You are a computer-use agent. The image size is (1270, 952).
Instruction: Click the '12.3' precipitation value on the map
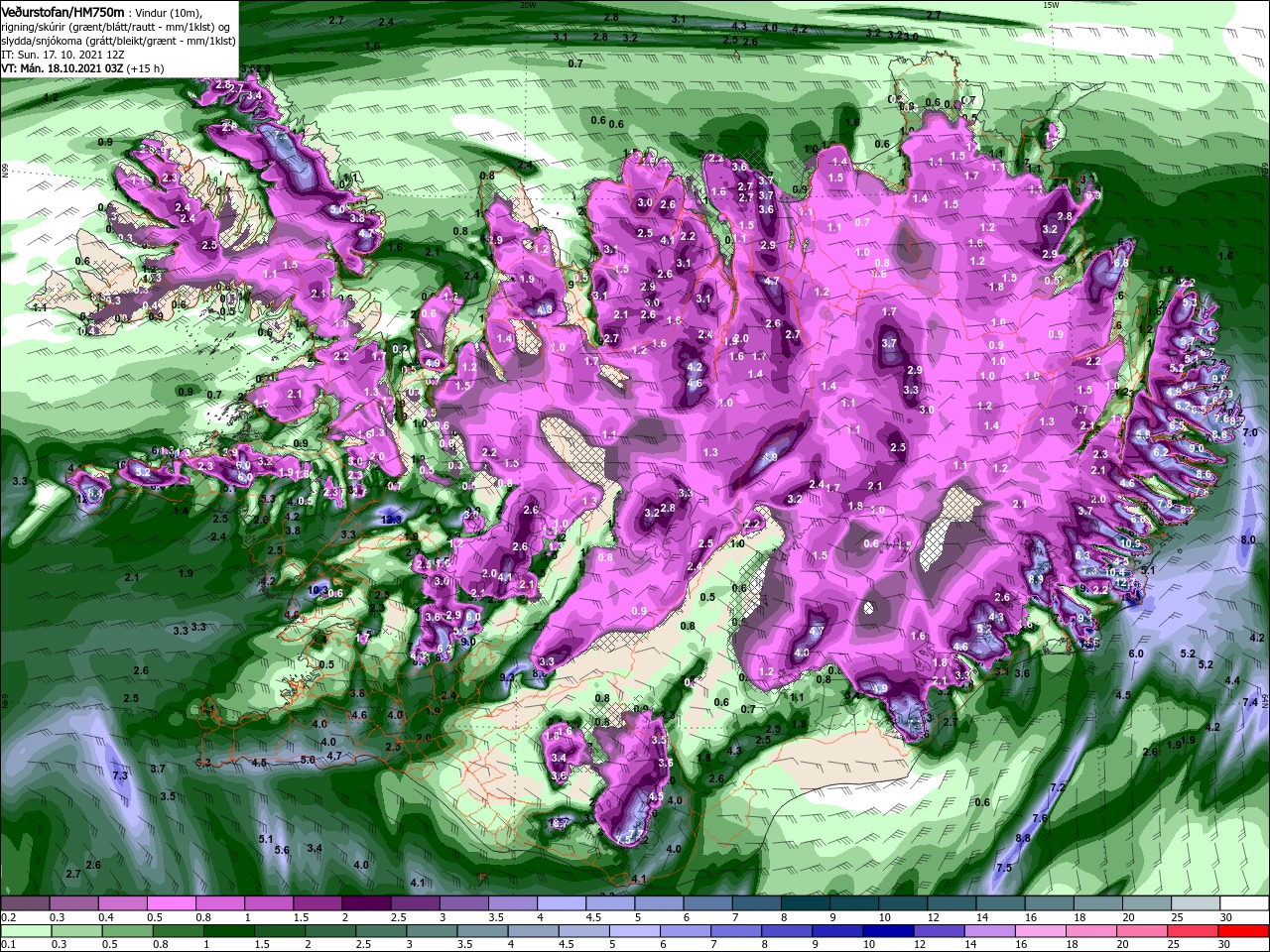(391, 519)
